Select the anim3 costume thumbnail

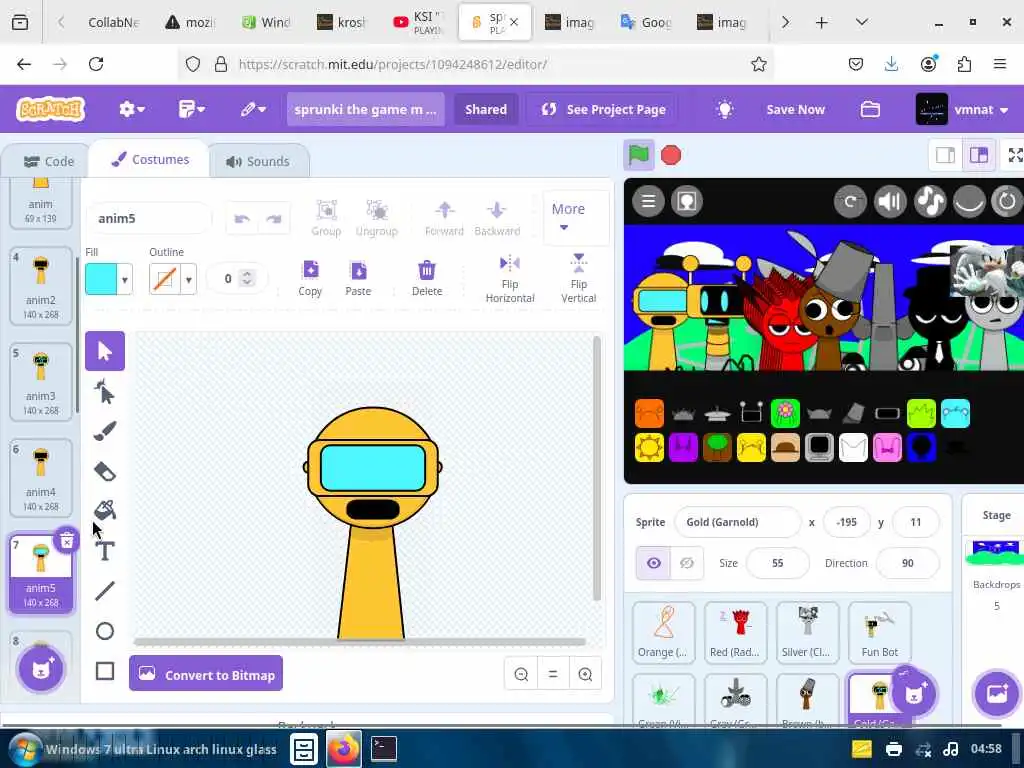tap(40, 381)
